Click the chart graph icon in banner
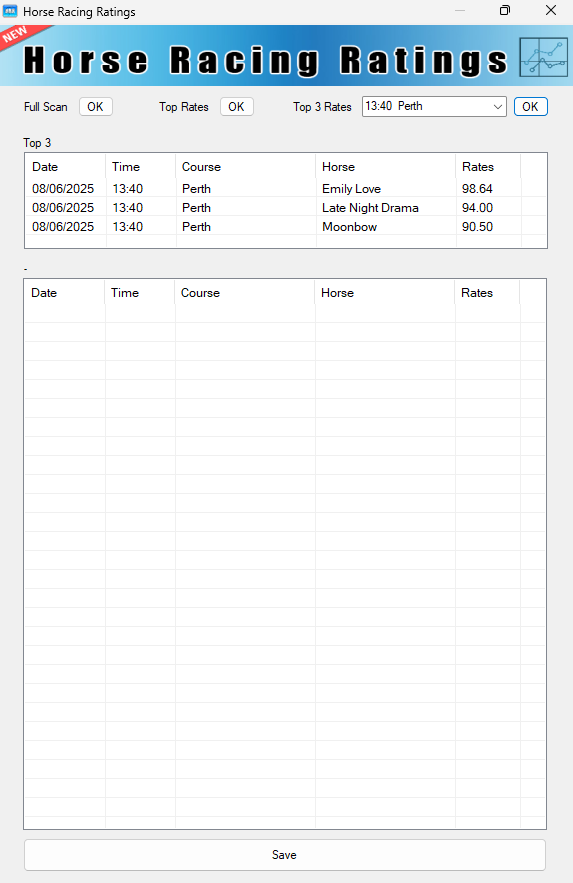The width and height of the screenshot is (573, 883). (x=543, y=57)
